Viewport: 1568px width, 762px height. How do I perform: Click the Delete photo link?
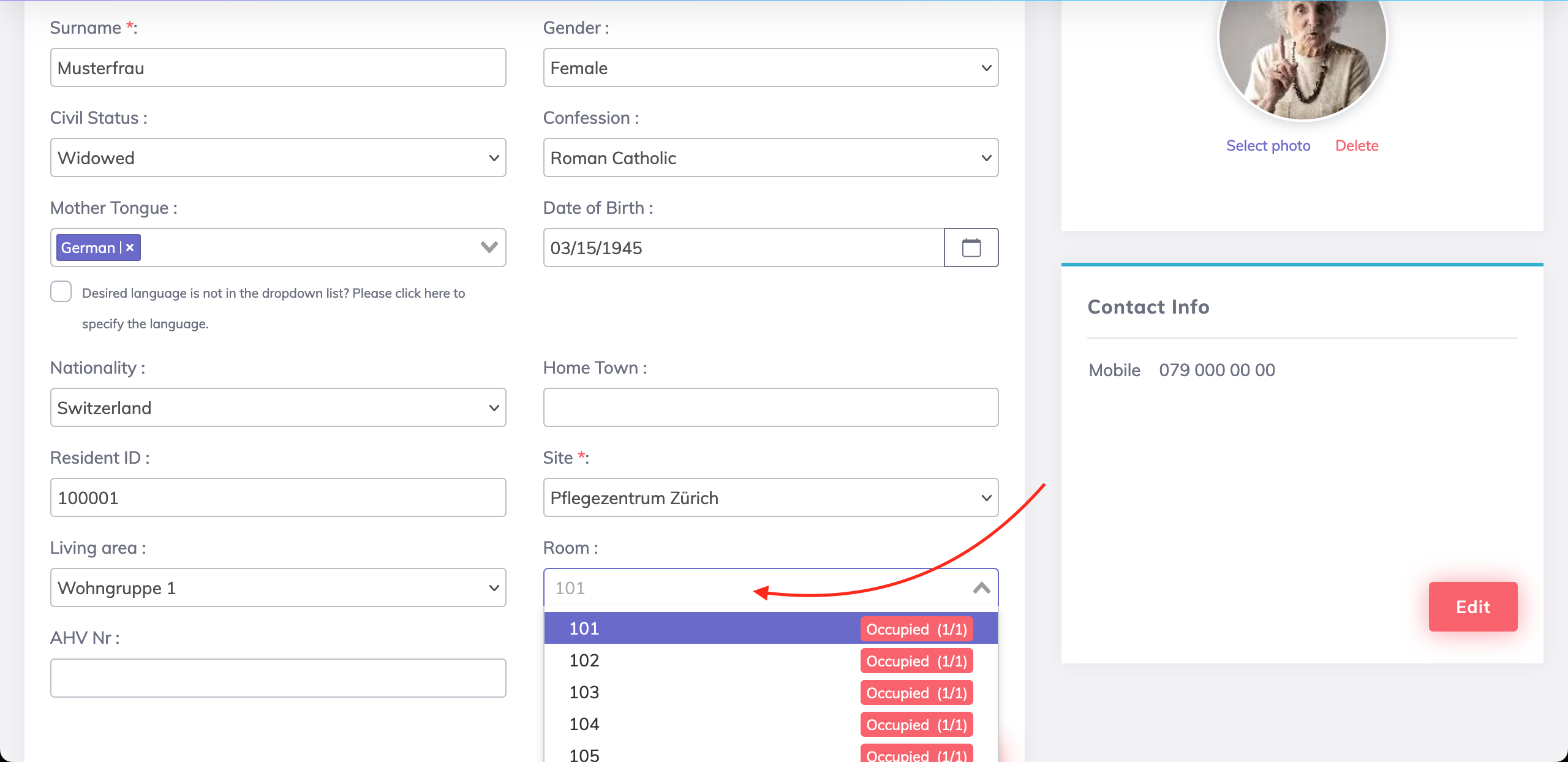pyautogui.click(x=1357, y=146)
